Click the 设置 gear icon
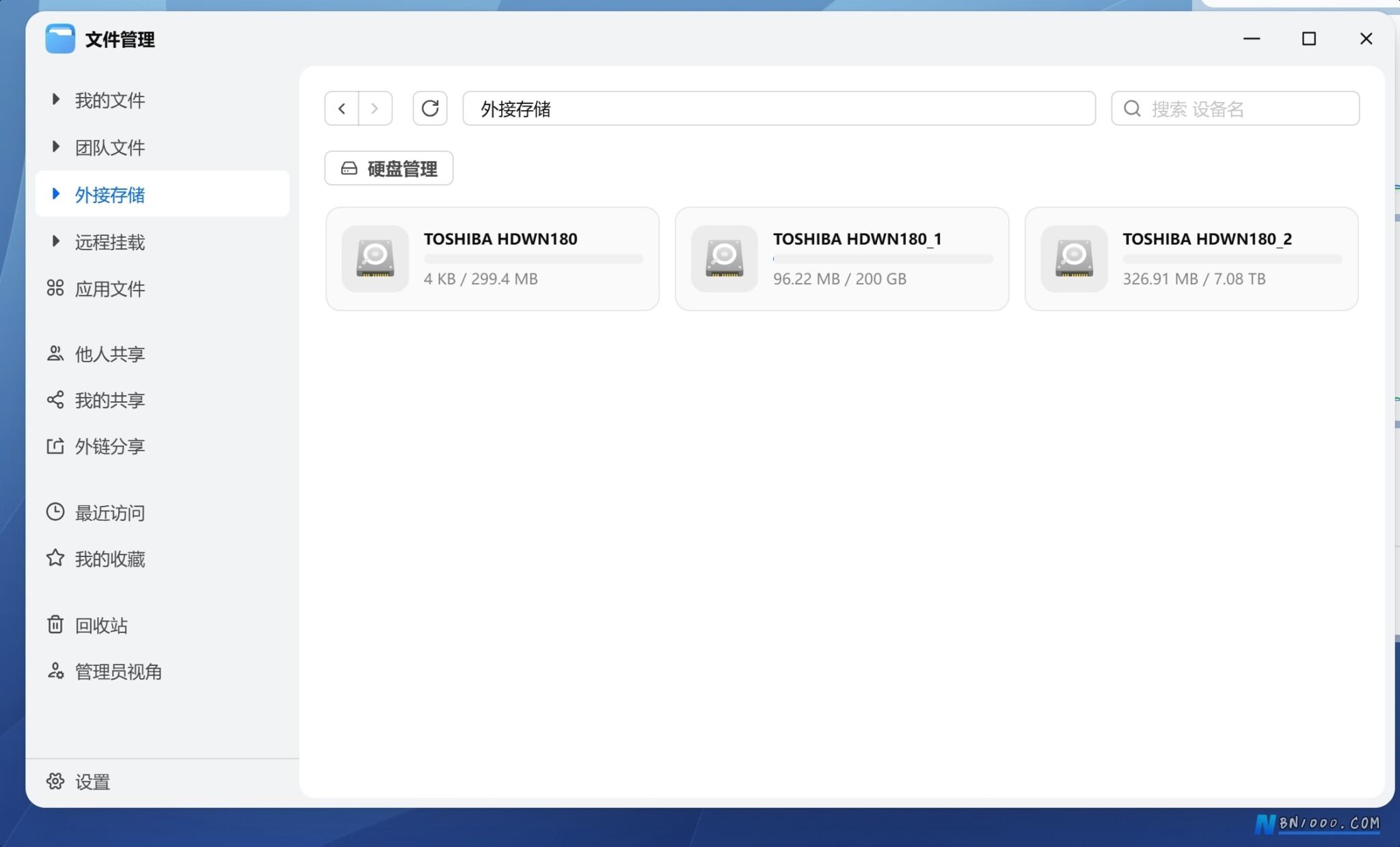This screenshot has height=847, width=1400. coord(55,781)
